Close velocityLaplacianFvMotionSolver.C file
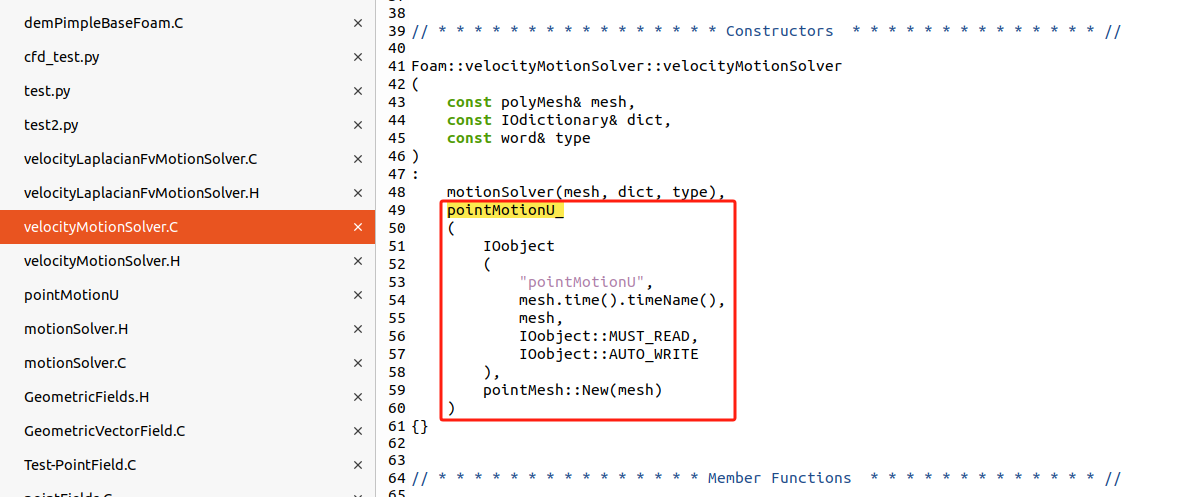This screenshot has height=497, width=1182. 358,159
